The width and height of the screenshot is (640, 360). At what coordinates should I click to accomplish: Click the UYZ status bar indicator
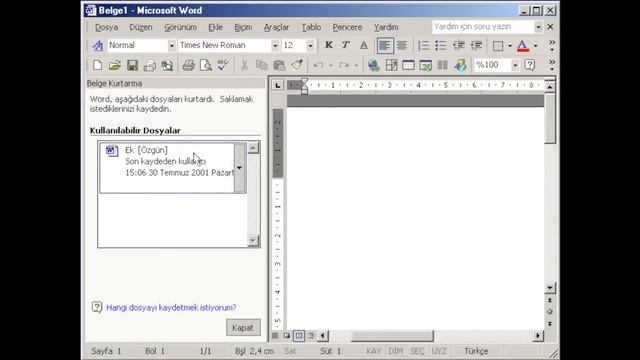click(439, 351)
